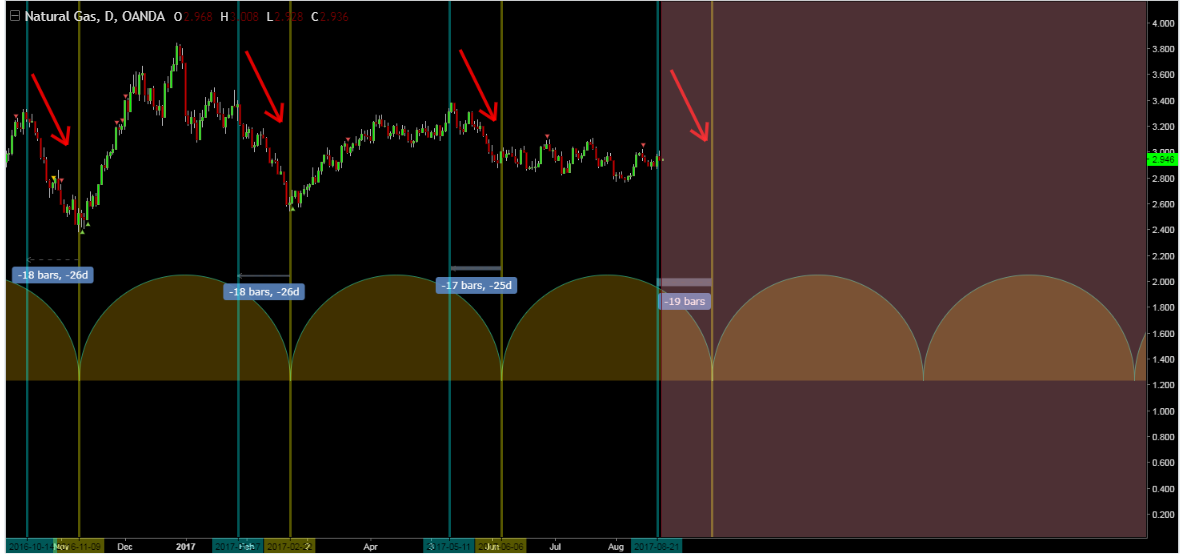Select the third red arrow near June
The width and height of the screenshot is (1184, 554).
point(478,85)
